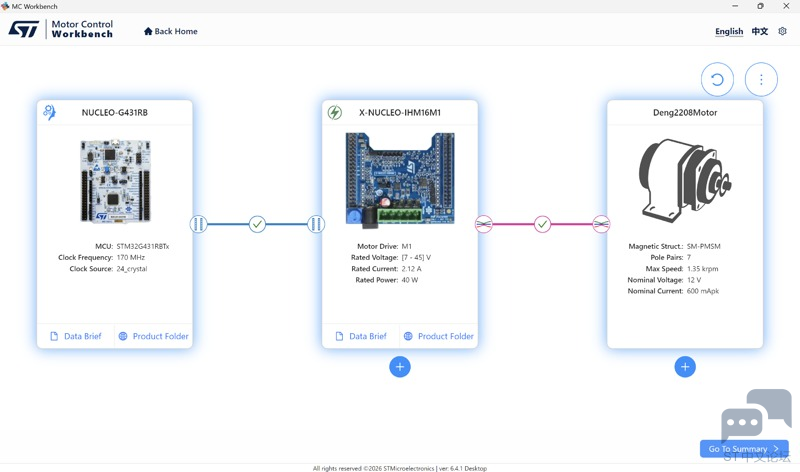Click the ST logo in the header
The width and height of the screenshot is (800, 472).
click(x=23, y=29)
